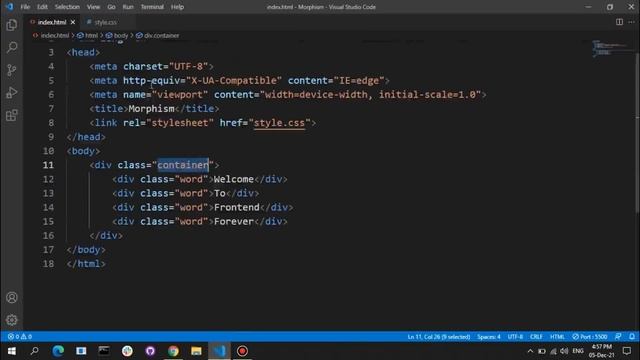Select the index.html editor tab
Viewport: 640px width, 360px height.
52,22
